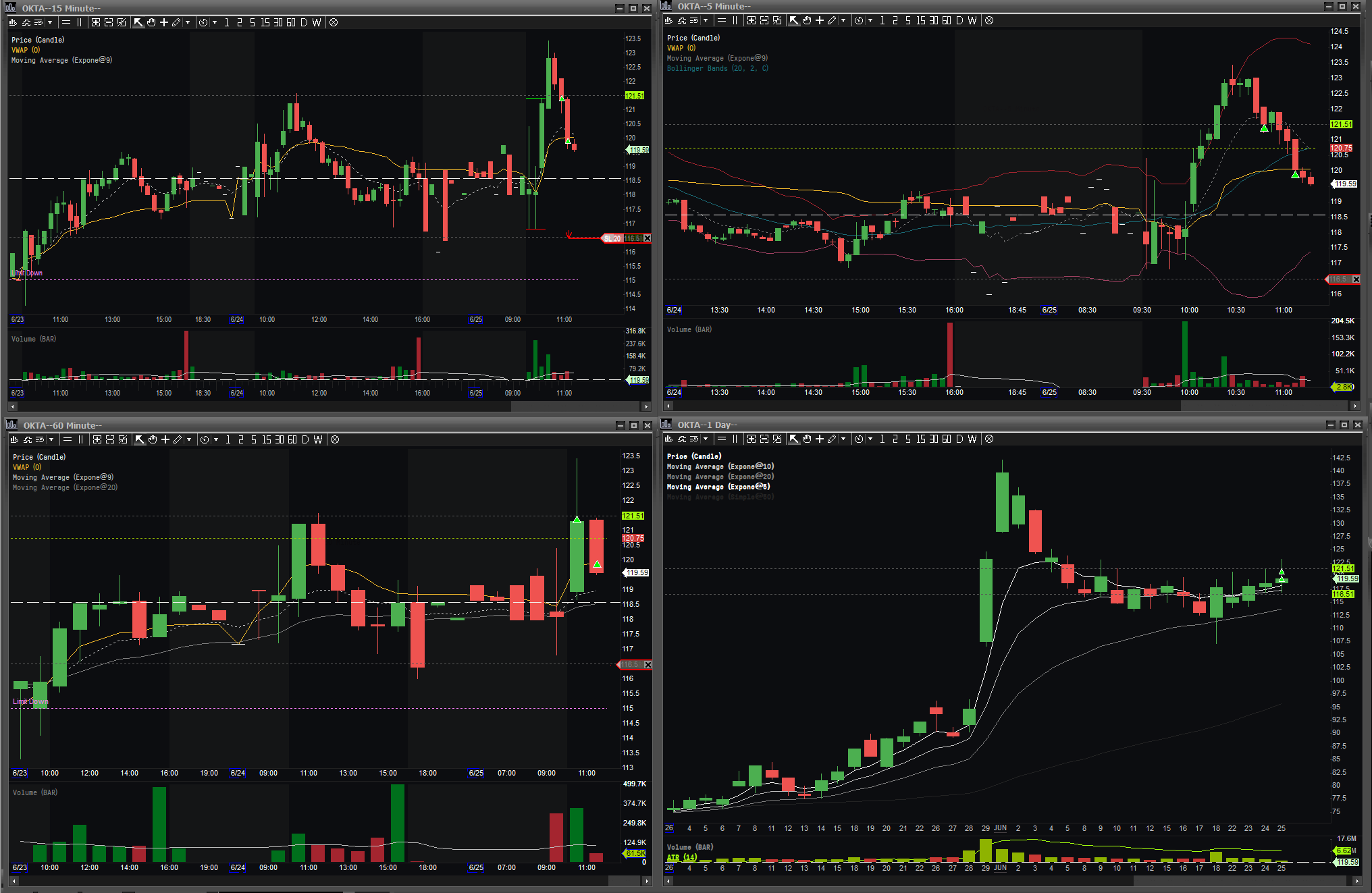Click SL 20 stop-loss order tag

tap(612, 238)
